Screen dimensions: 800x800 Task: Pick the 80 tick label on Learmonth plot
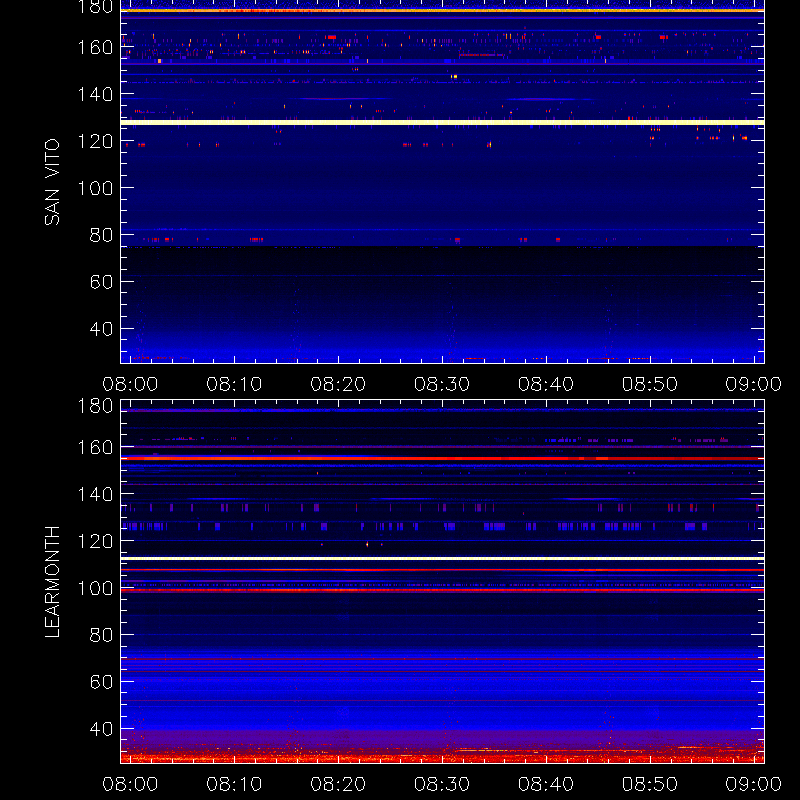coord(101,635)
